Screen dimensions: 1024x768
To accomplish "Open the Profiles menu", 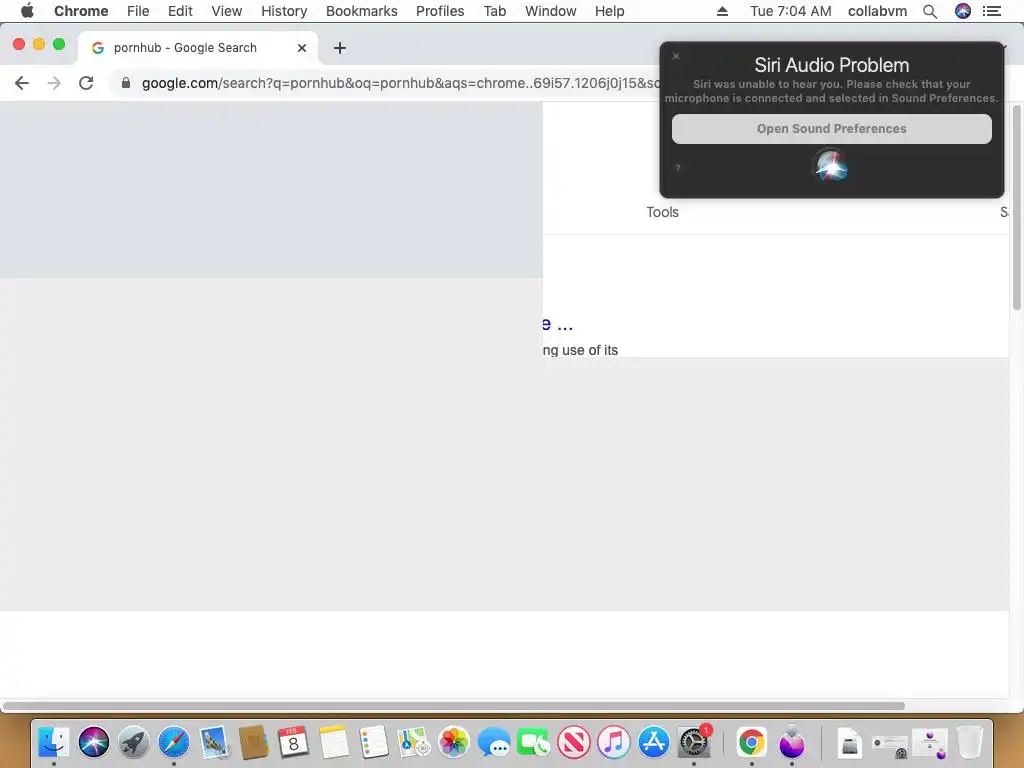I will (x=440, y=11).
